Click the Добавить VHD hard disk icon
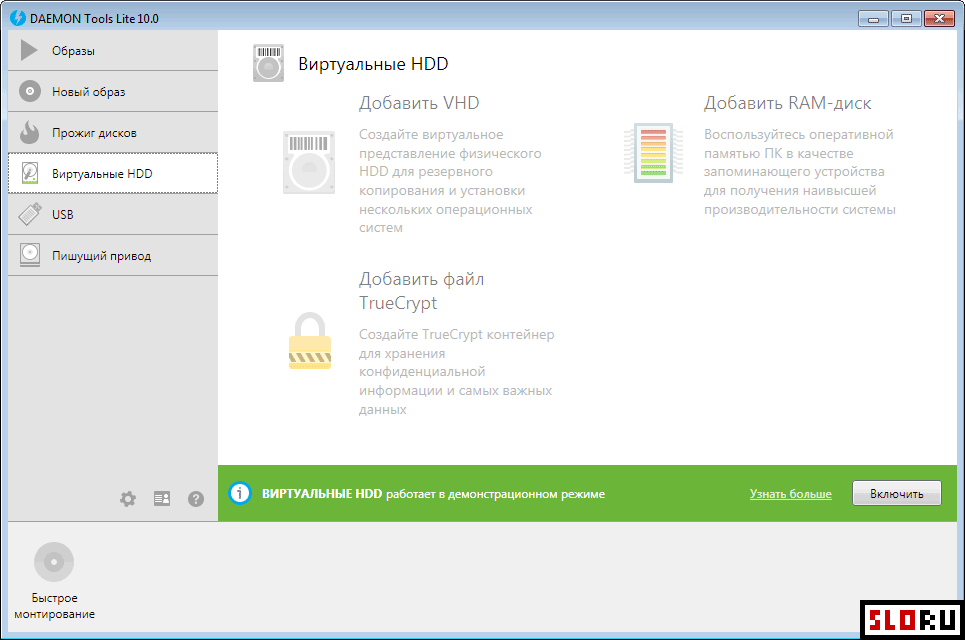Image resolution: width=965 pixels, height=640 pixels. point(309,162)
